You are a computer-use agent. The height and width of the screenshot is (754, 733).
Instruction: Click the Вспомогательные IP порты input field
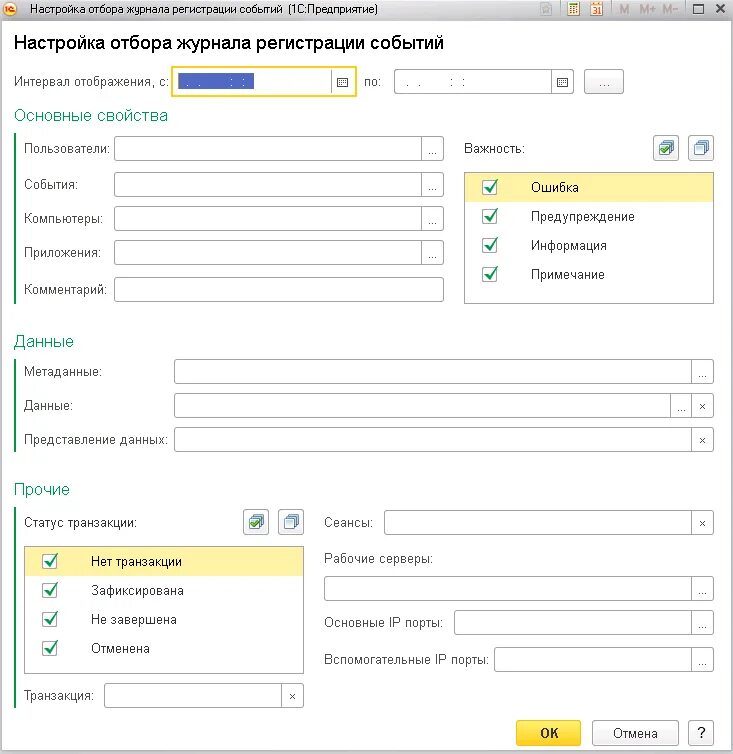(593, 660)
